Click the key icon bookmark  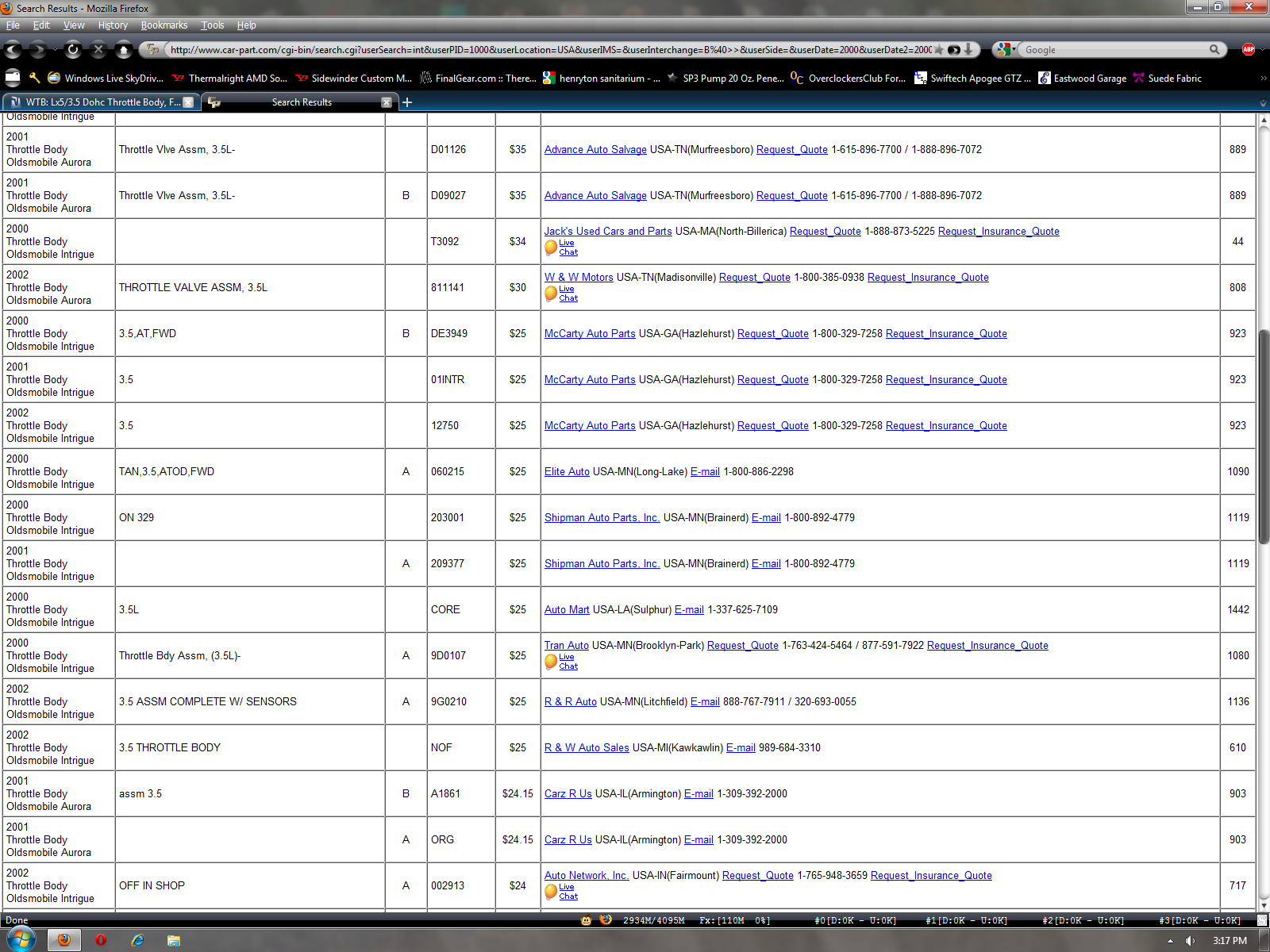tap(34, 78)
